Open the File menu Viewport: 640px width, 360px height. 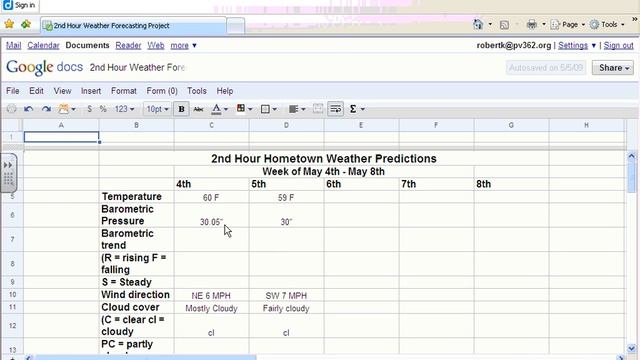click(13, 91)
